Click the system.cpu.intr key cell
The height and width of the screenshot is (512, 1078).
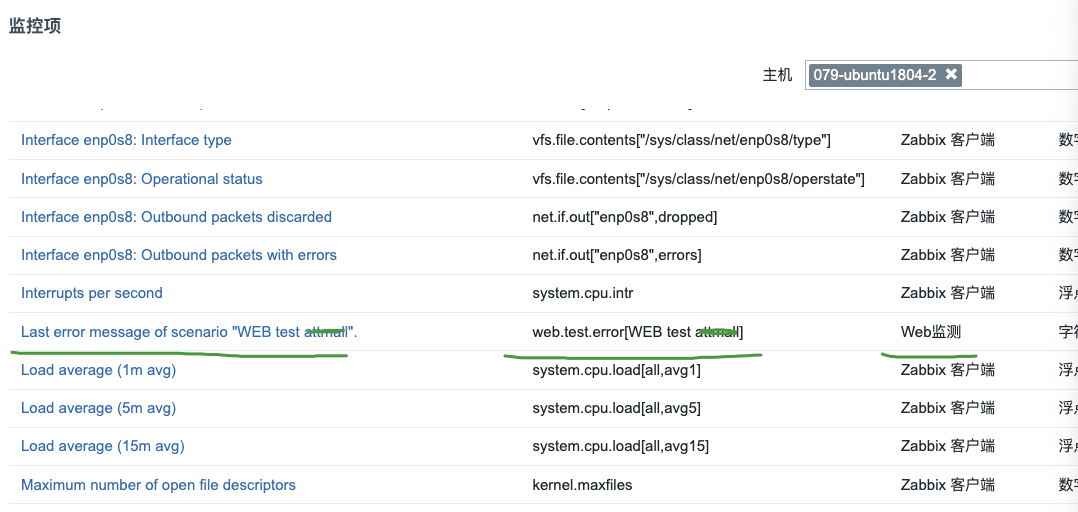click(582, 293)
